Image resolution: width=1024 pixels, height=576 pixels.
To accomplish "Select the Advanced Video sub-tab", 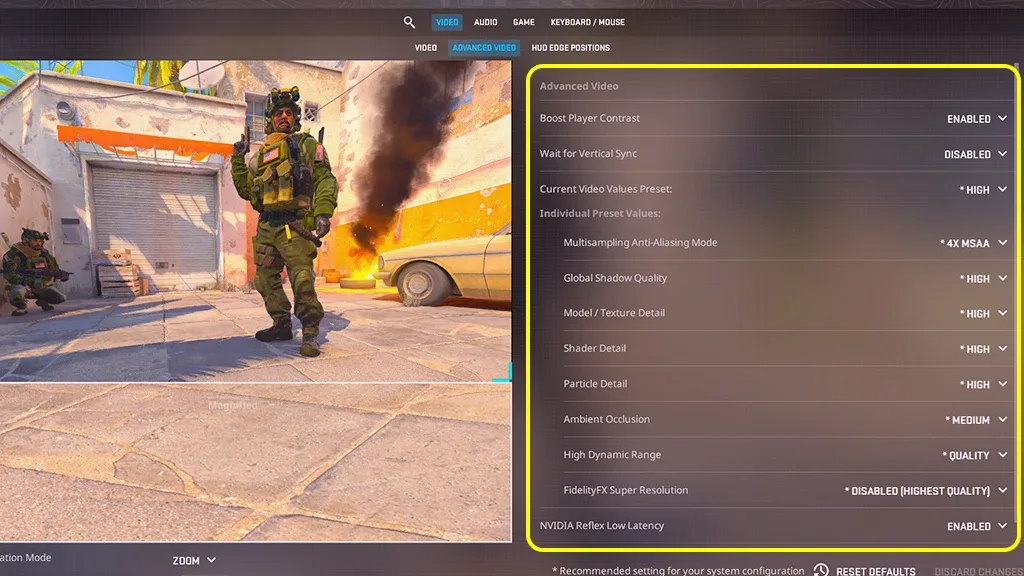I will point(484,48).
